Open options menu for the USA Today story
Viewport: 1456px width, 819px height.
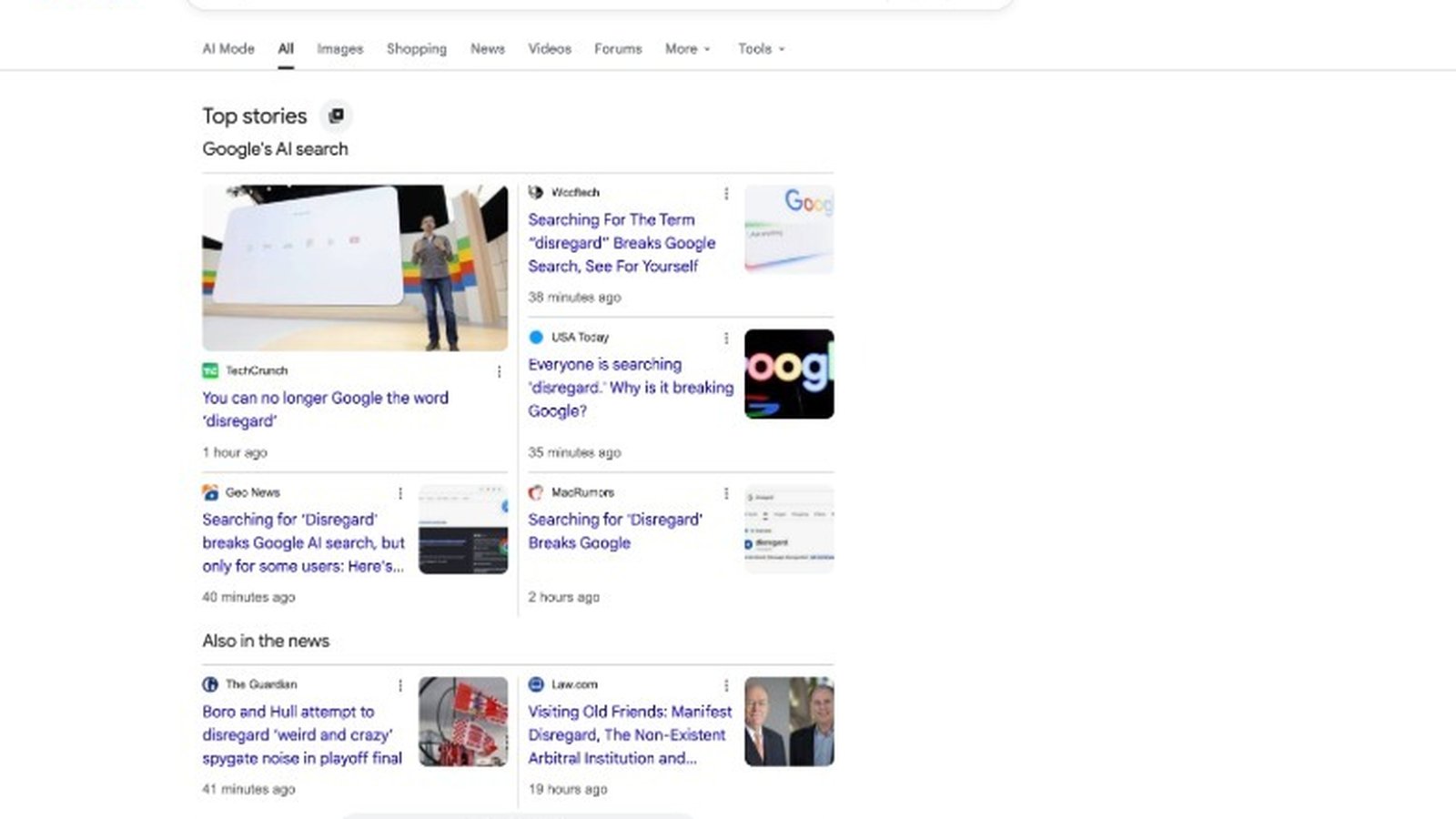pyautogui.click(x=726, y=338)
